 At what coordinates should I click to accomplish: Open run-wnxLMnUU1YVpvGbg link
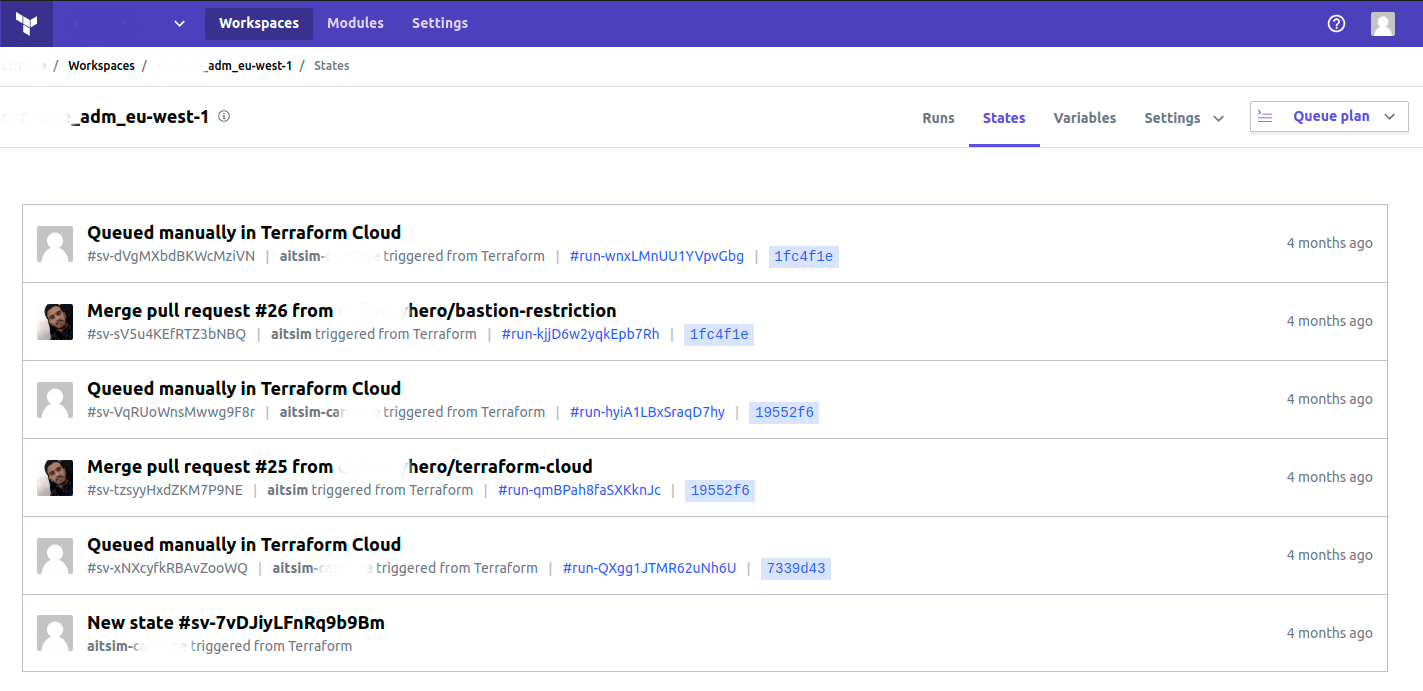pyautogui.click(x=657, y=256)
